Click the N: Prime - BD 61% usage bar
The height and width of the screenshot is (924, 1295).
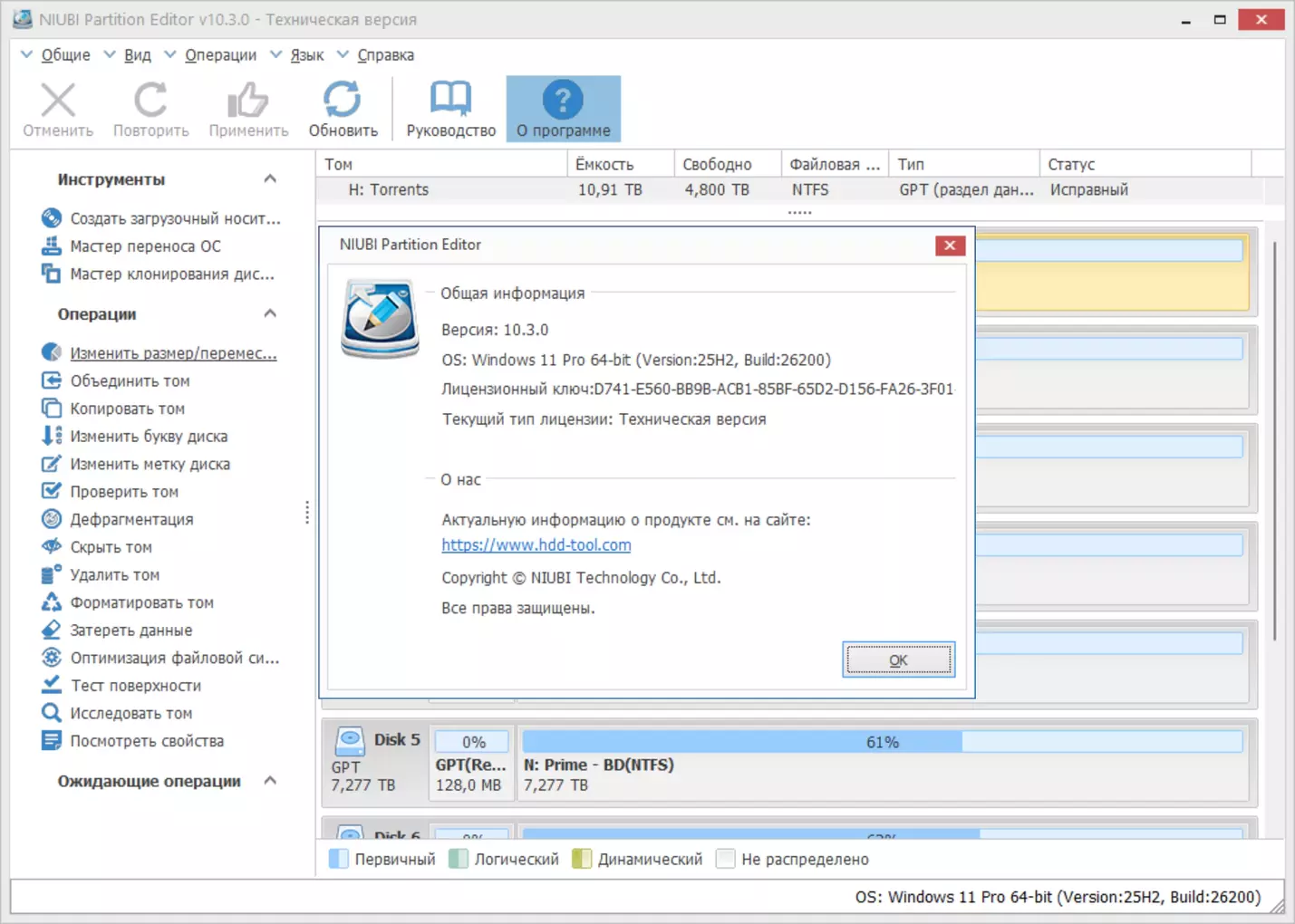point(881,743)
